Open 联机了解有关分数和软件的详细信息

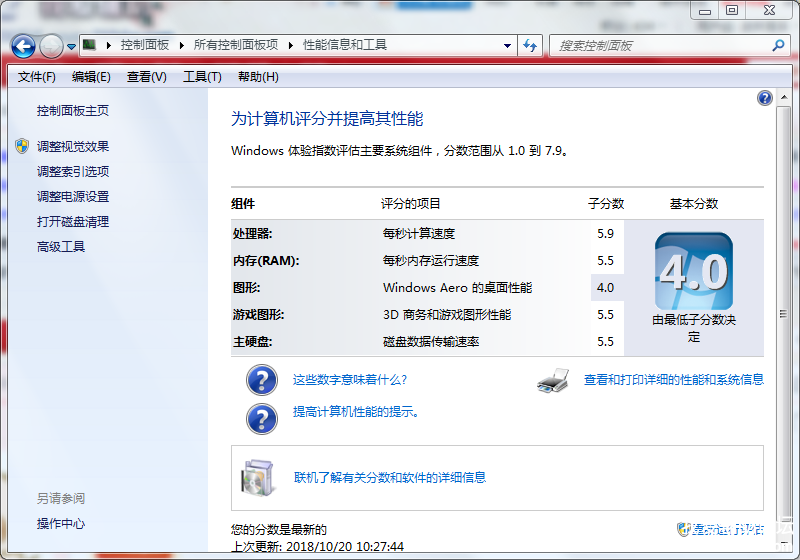point(390,478)
